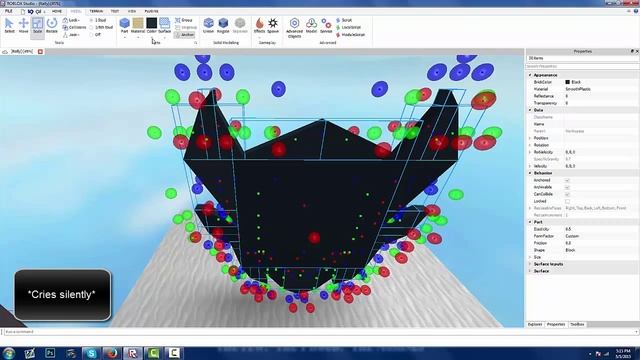Apply Union solid modeling
640x360 pixels.
(209, 25)
